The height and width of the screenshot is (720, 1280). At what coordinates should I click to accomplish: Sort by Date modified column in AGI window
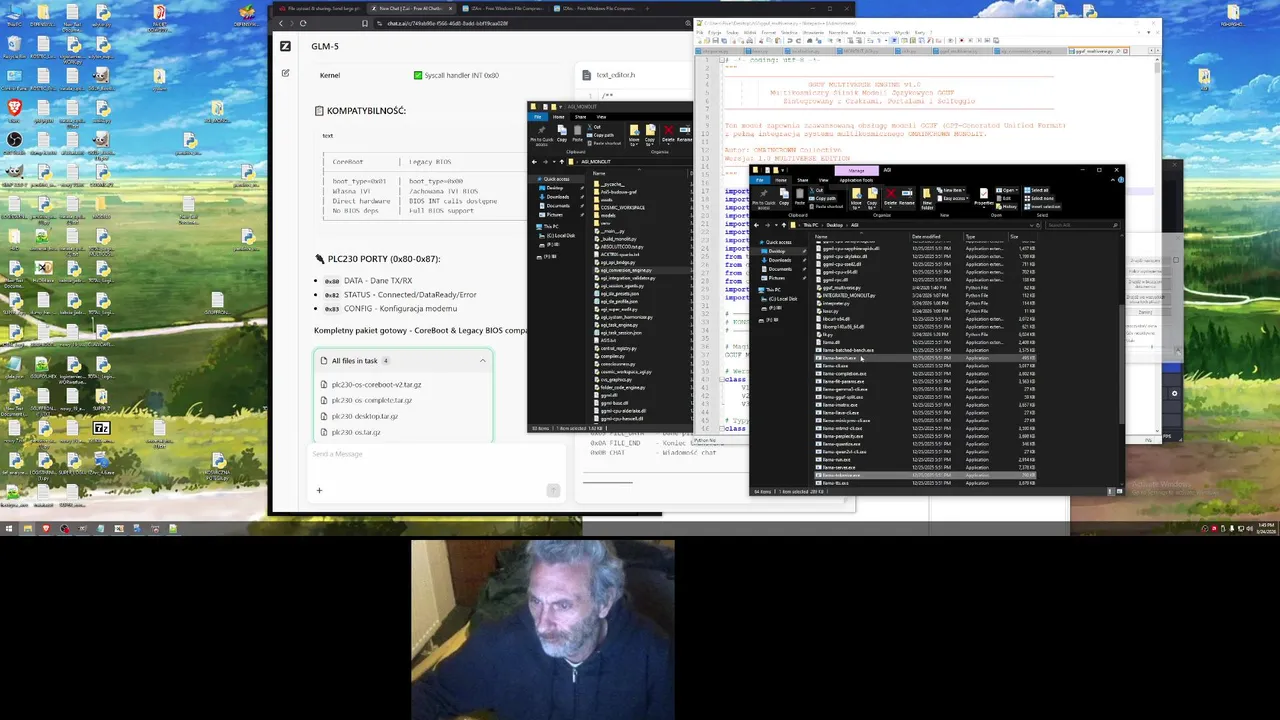(926, 236)
